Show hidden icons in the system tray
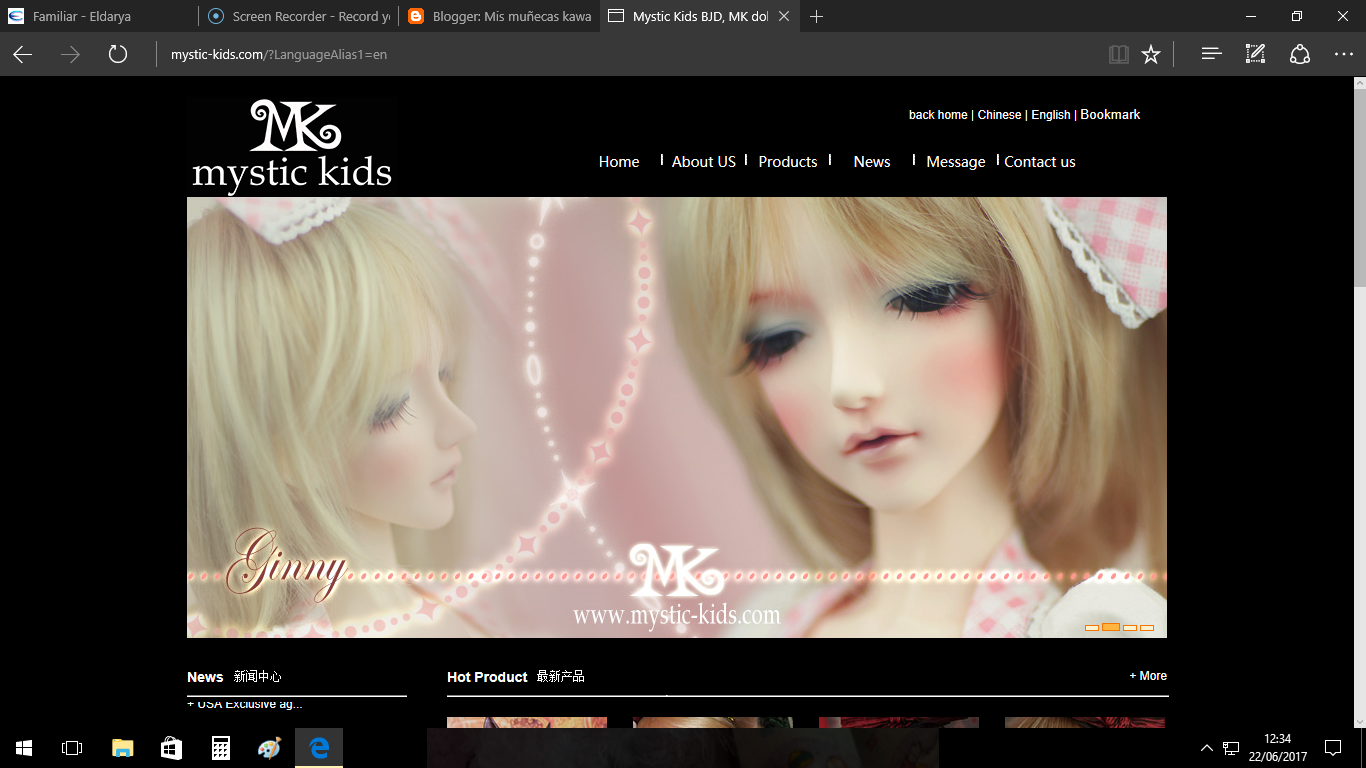 coord(1206,747)
